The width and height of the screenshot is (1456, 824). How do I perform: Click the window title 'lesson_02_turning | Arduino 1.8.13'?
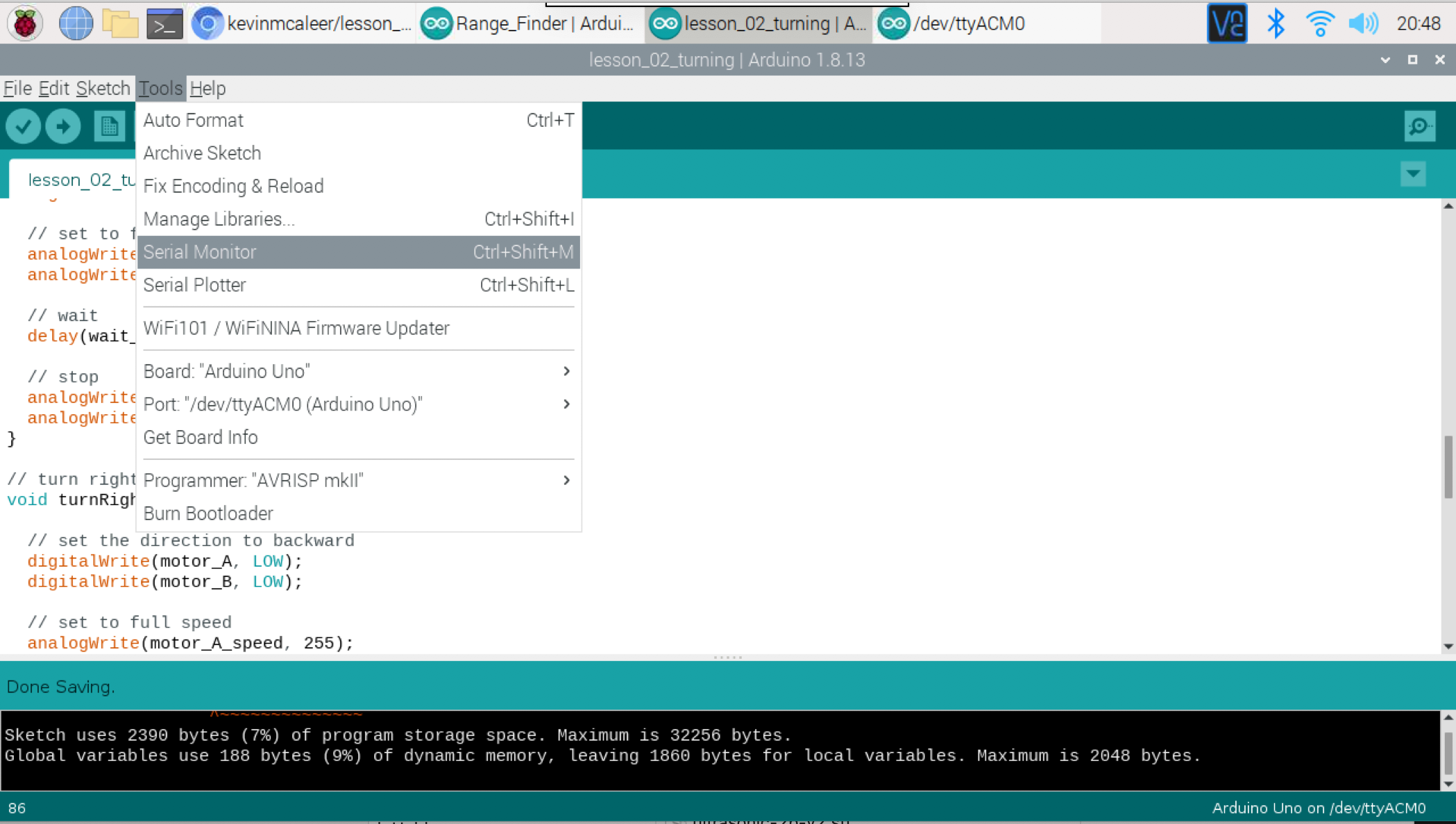[x=727, y=60]
